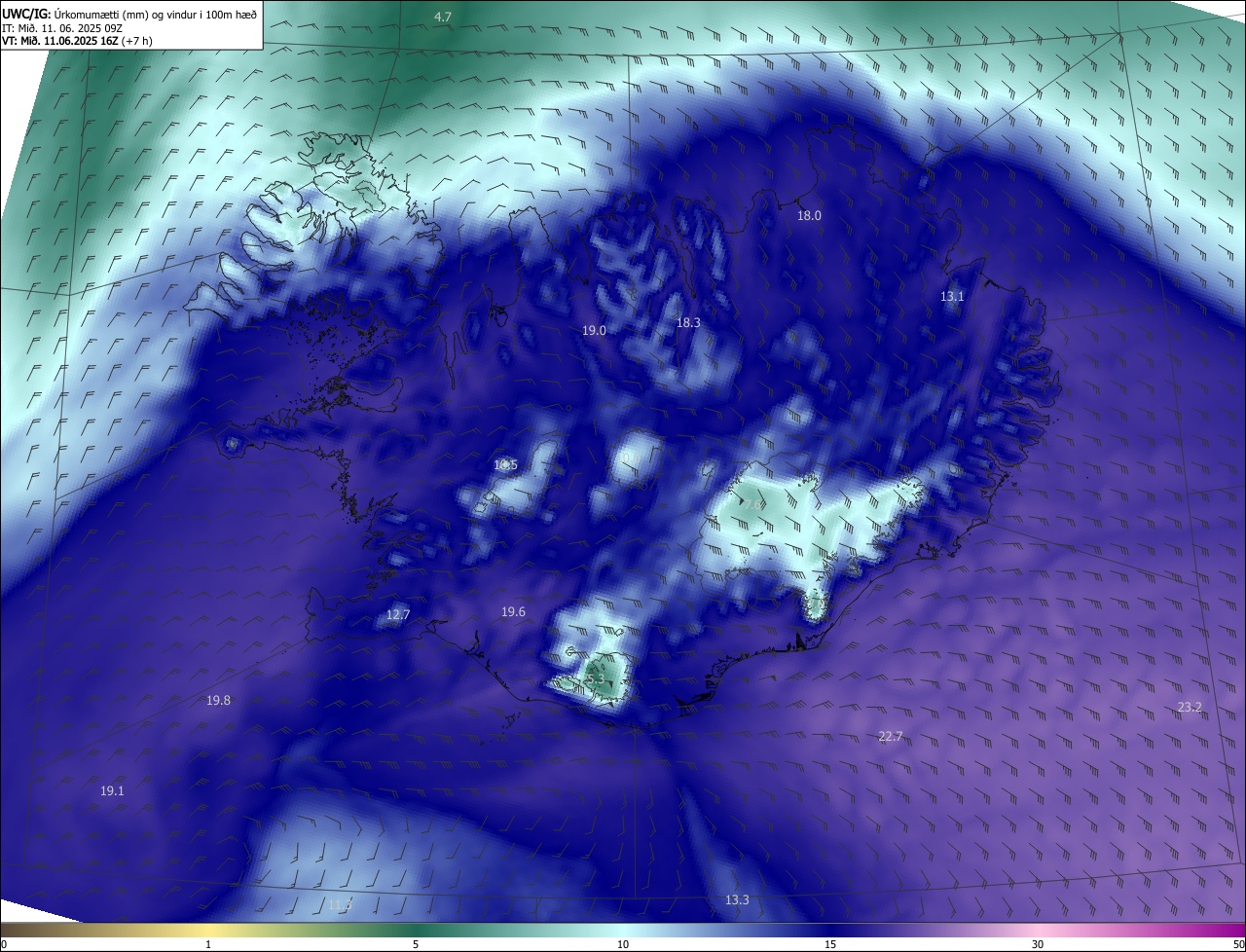
Task: Click the 13.1 value label
Action: pyautogui.click(x=952, y=297)
